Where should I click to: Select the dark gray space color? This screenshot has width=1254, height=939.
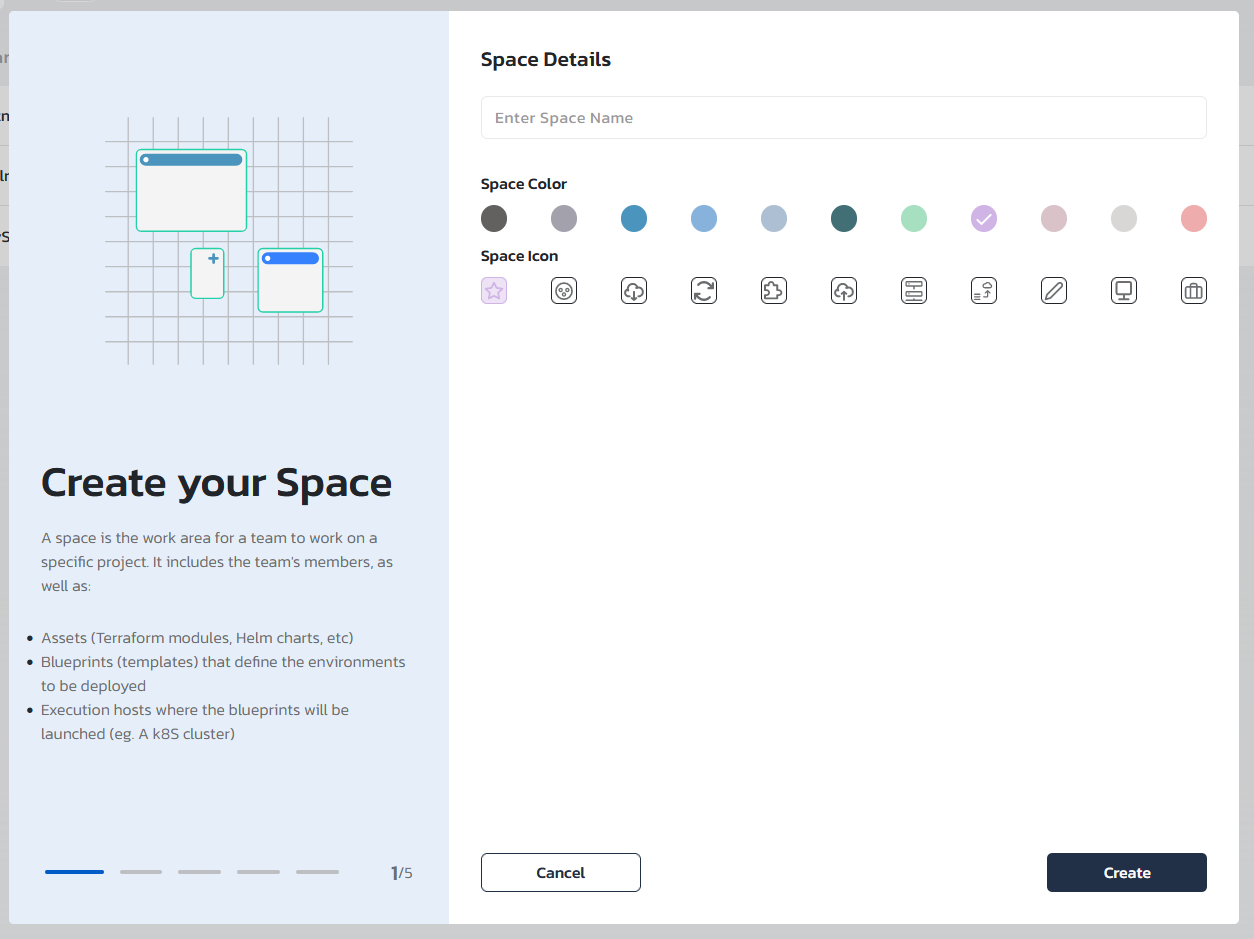(493, 218)
